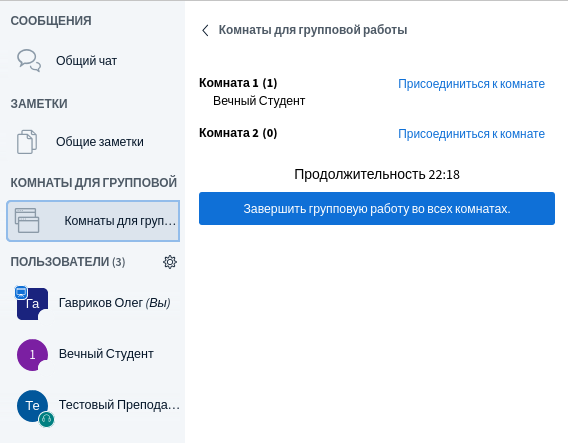Image resolution: width=568 pixels, height=443 pixels.
Task: Open Общий чат in the sidebar
Action: tap(93, 60)
